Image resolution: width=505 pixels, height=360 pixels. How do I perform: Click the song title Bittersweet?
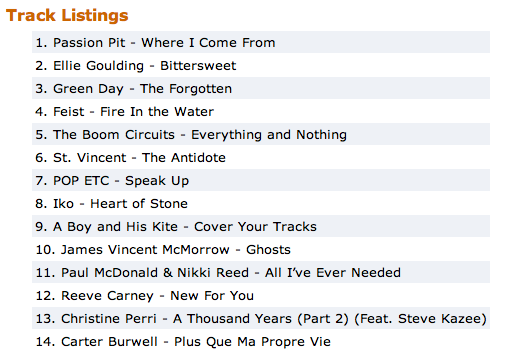(x=198, y=65)
